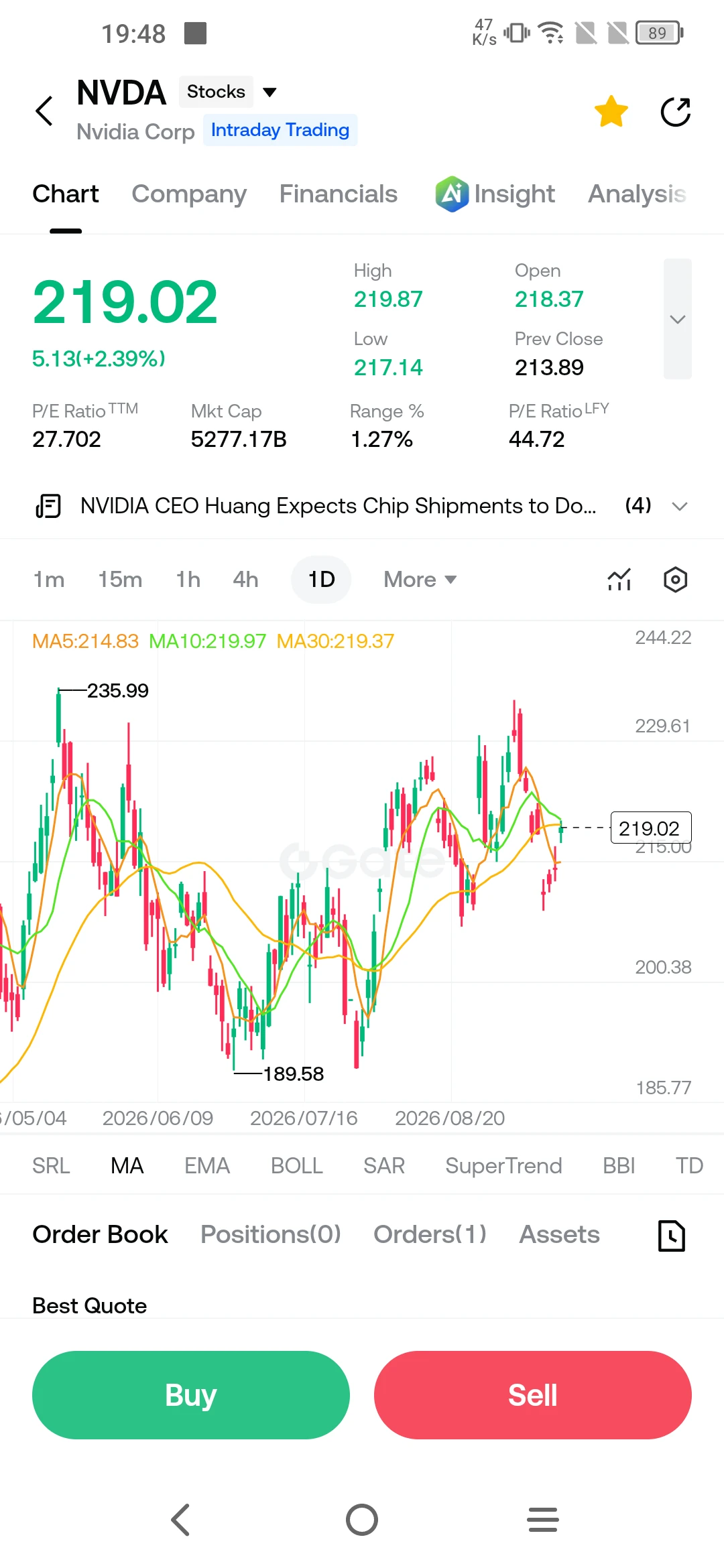Open the share icon at top right
The height and width of the screenshot is (1568, 724).
[675, 111]
